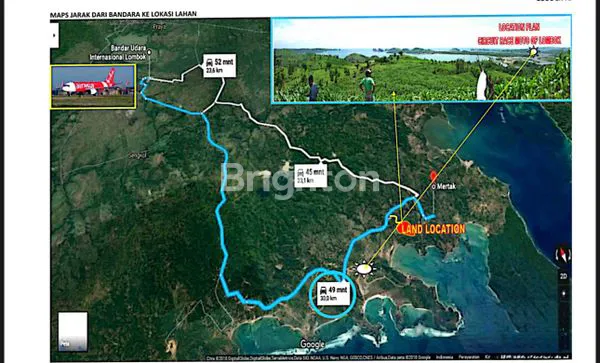
Task: Click the Google logo on map
Action: coord(312,344)
